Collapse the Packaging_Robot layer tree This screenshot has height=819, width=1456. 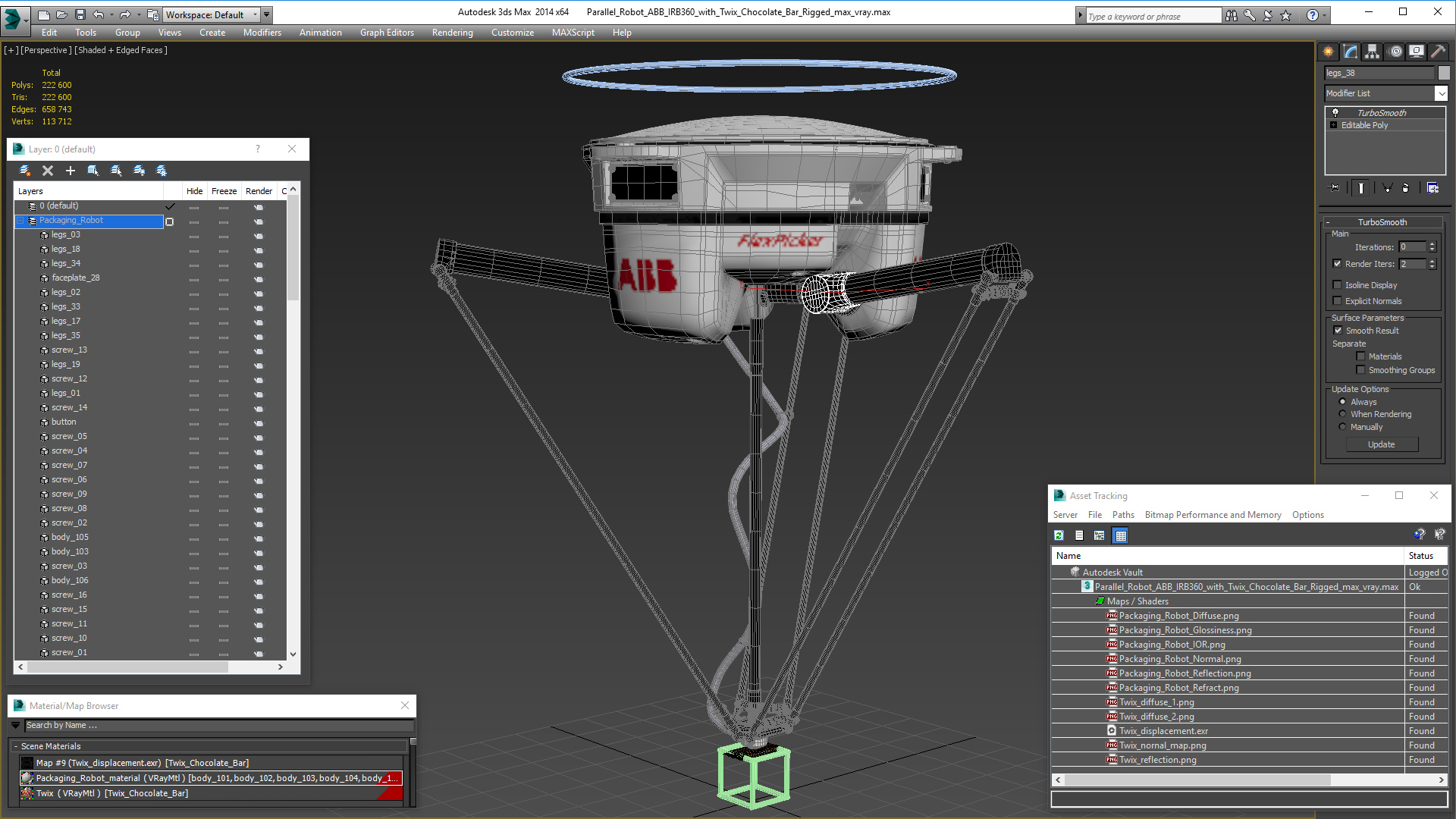coord(20,221)
